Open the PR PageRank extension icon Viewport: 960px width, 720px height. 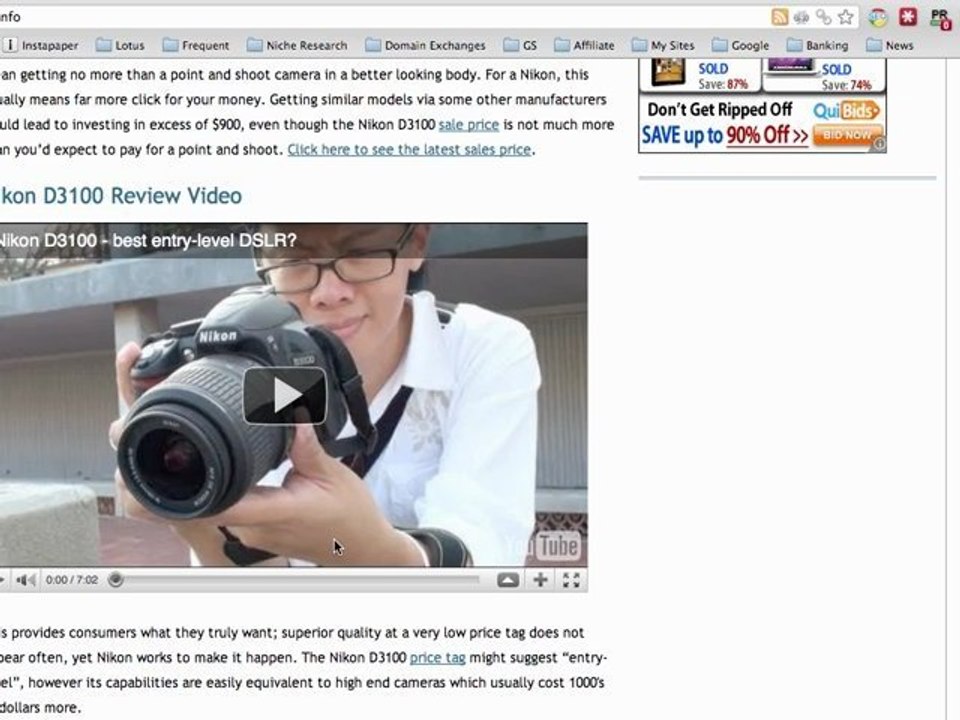click(x=940, y=18)
